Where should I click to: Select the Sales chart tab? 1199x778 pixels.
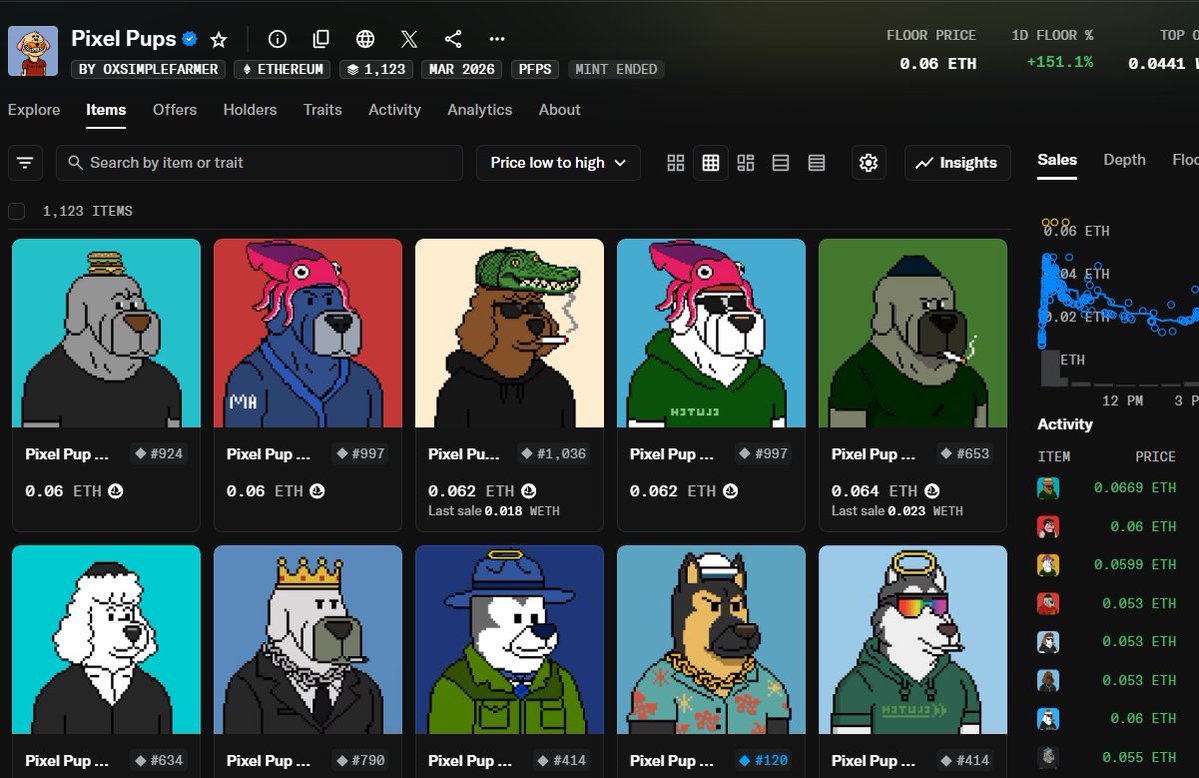pos(1057,160)
